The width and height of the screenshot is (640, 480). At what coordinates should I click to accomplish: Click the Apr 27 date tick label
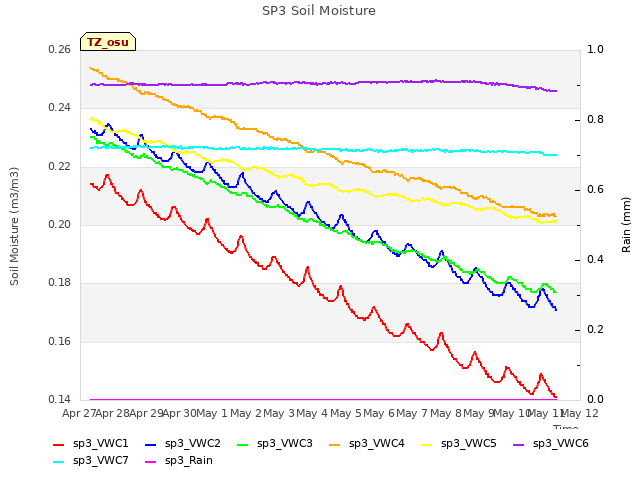click(79, 413)
